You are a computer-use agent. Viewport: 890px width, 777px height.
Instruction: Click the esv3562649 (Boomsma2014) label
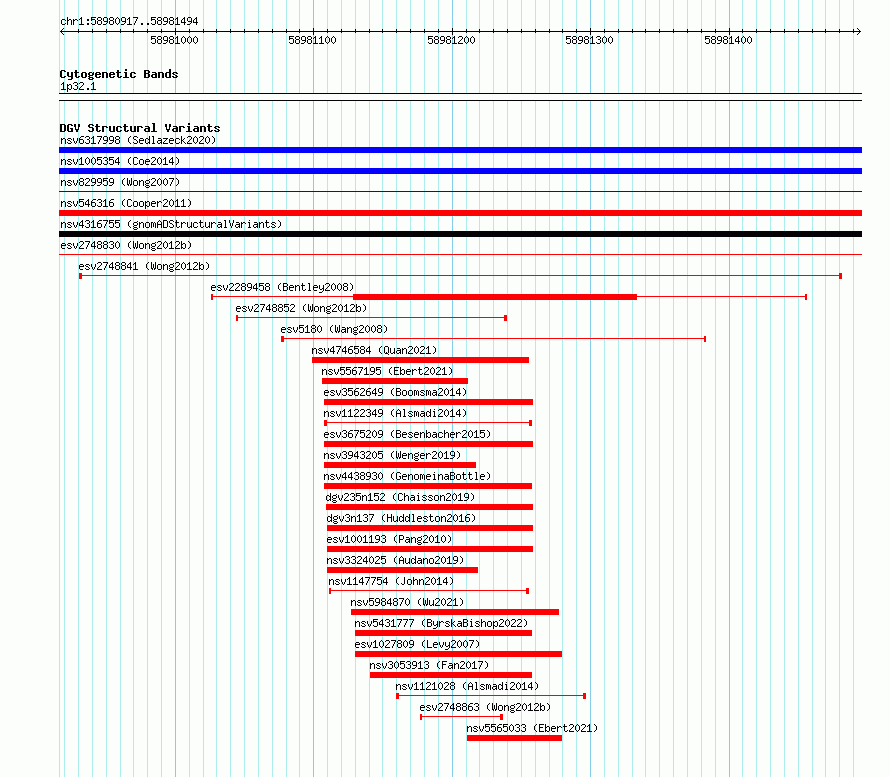tap(395, 392)
